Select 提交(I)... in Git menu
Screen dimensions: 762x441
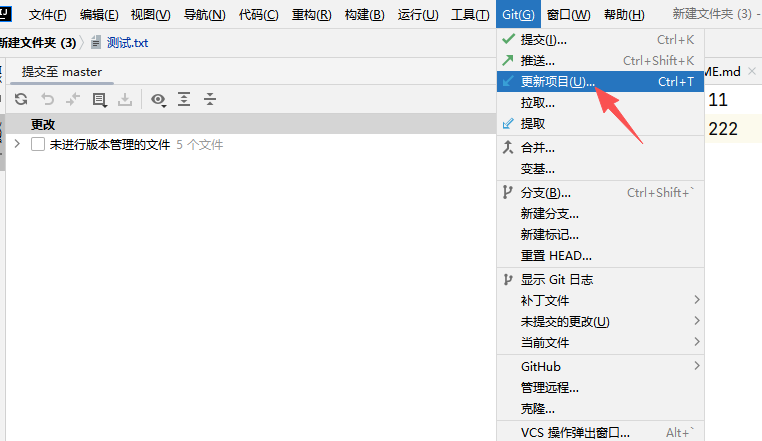[600, 39]
